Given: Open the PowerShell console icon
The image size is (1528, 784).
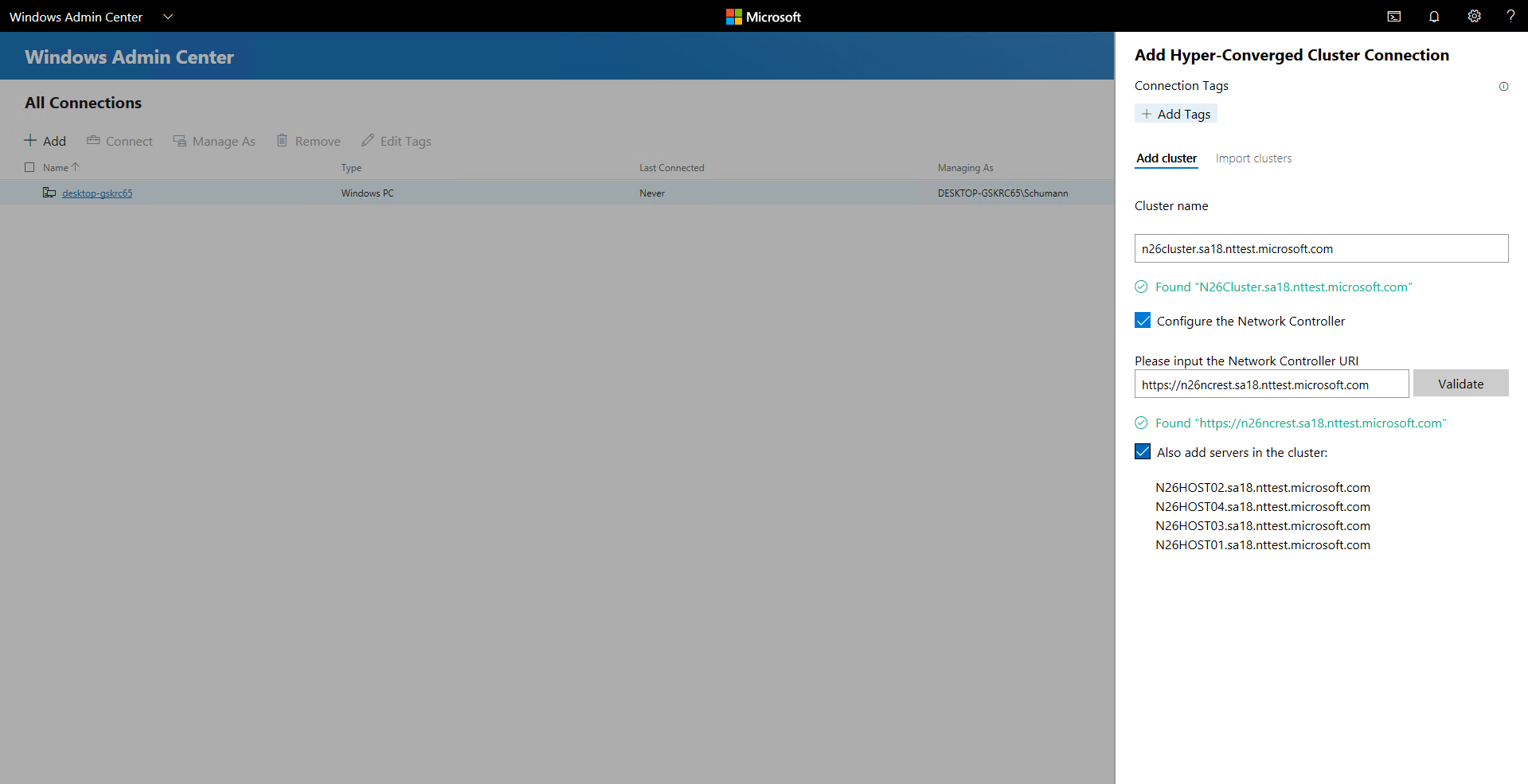Looking at the screenshot, I should click(x=1394, y=16).
